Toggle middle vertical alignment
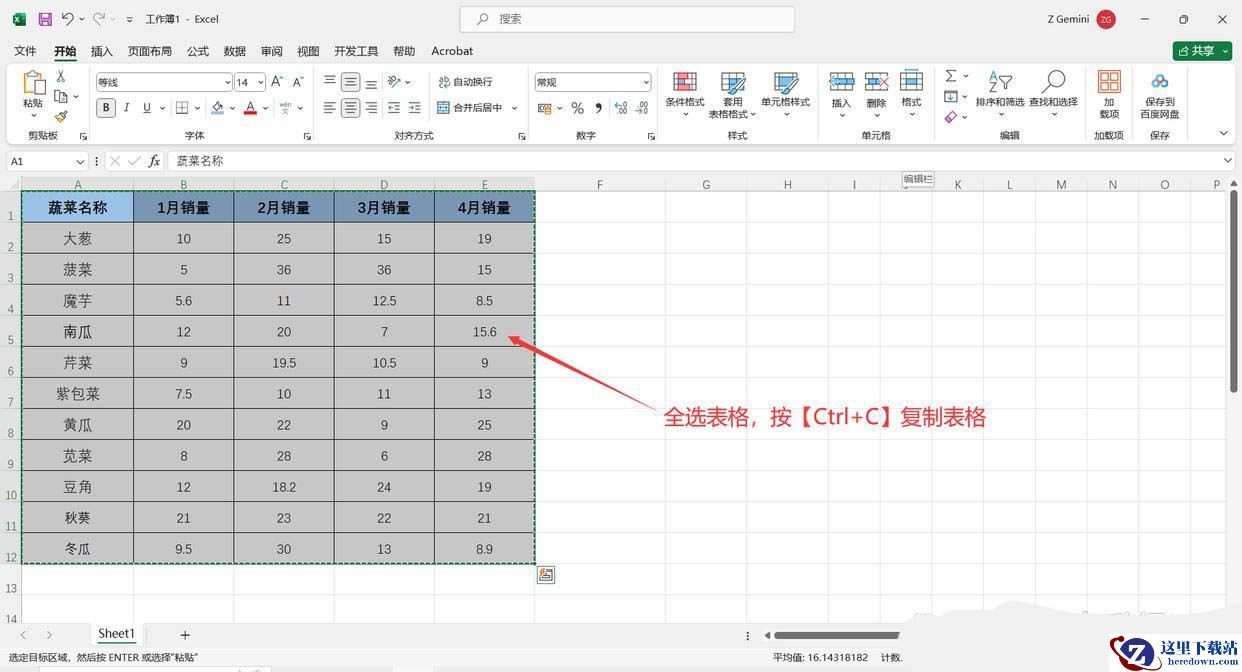This screenshot has width=1242, height=672. coord(350,82)
